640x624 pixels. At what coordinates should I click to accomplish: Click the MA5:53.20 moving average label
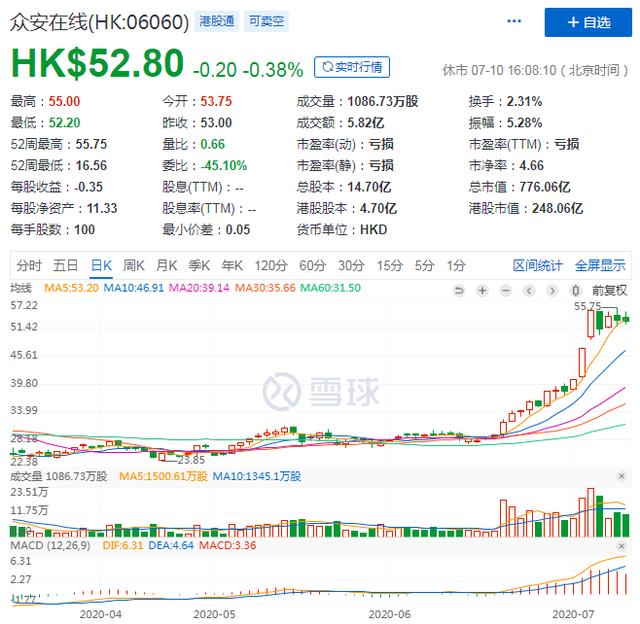coord(71,288)
